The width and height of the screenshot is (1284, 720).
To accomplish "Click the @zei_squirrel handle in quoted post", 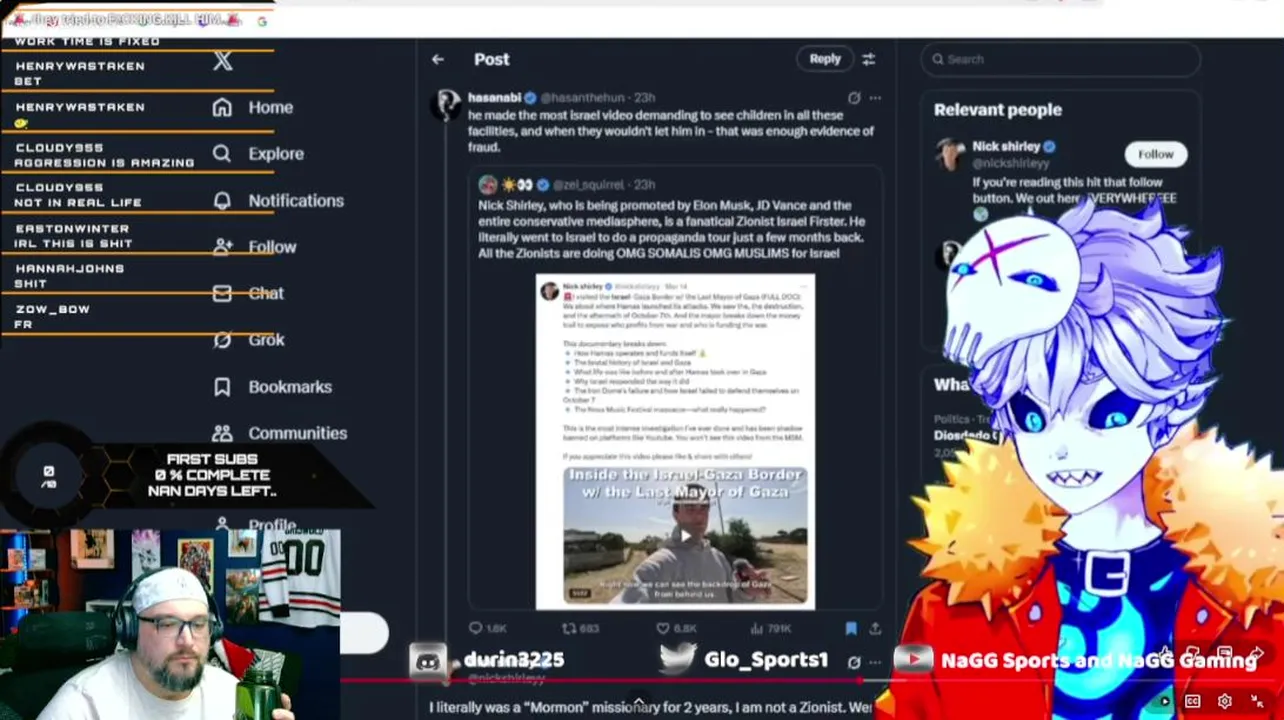I will point(589,184).
